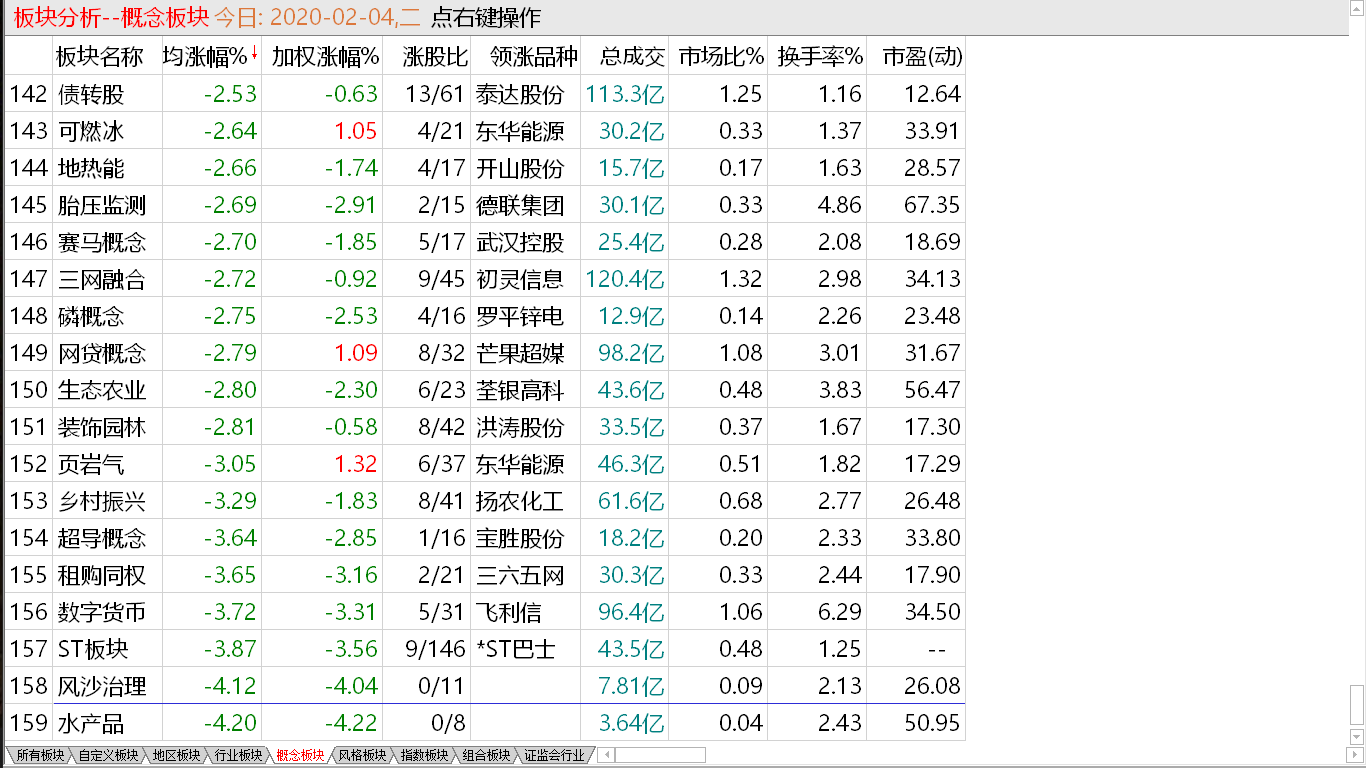Select the 风沙治理 sector row
The height and width of the screenshot is (768, 1366).
tap(485, 686)
